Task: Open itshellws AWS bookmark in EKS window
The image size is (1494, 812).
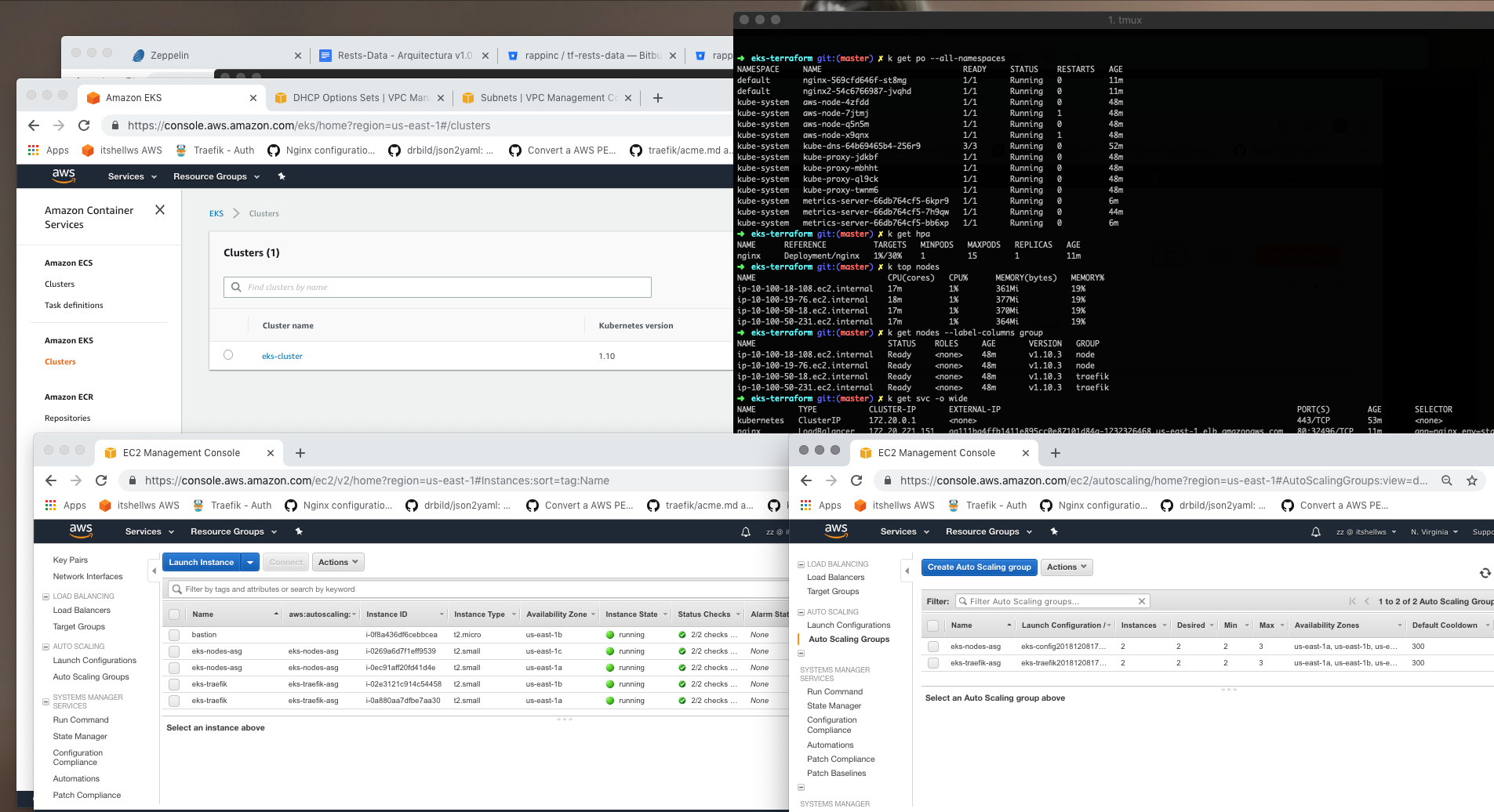Action: [x=122, y=150]
